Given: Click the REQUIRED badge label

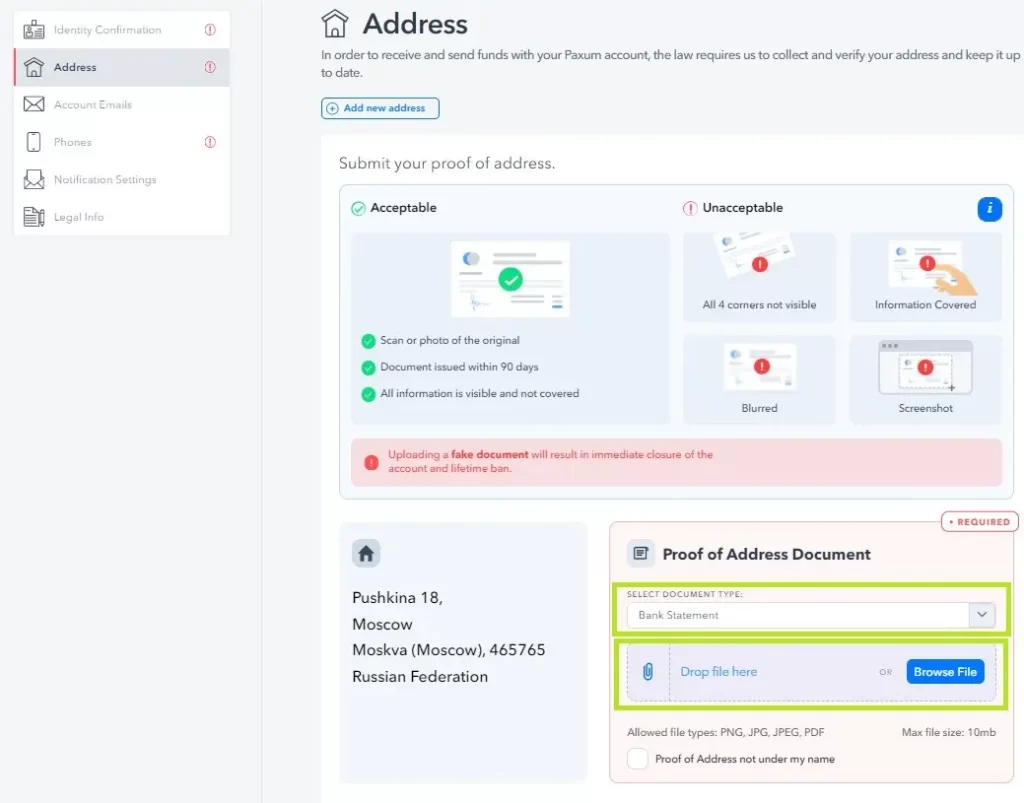Looking at the screenshot, I should [x=980, y=522].
